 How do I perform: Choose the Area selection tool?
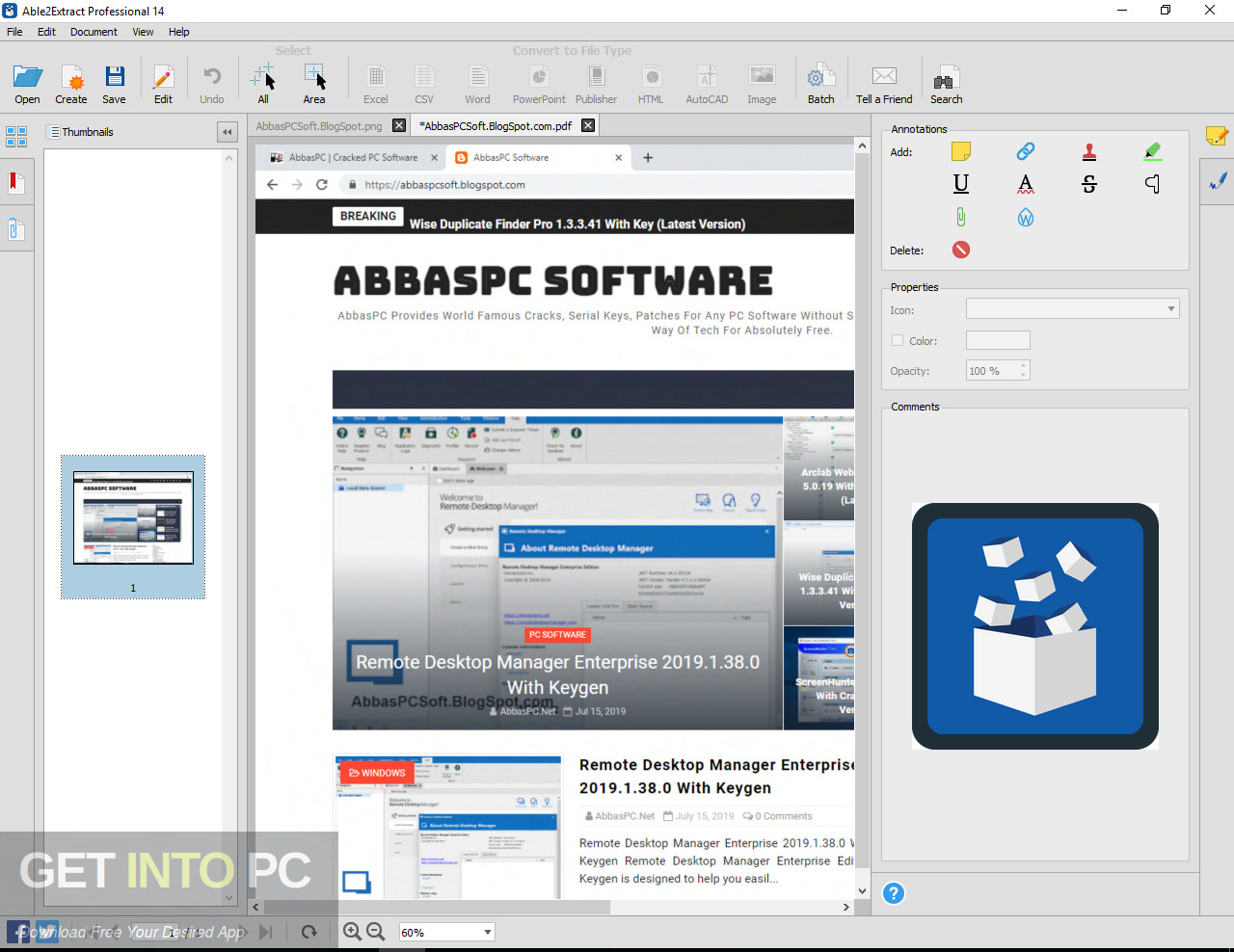(314, 77)
